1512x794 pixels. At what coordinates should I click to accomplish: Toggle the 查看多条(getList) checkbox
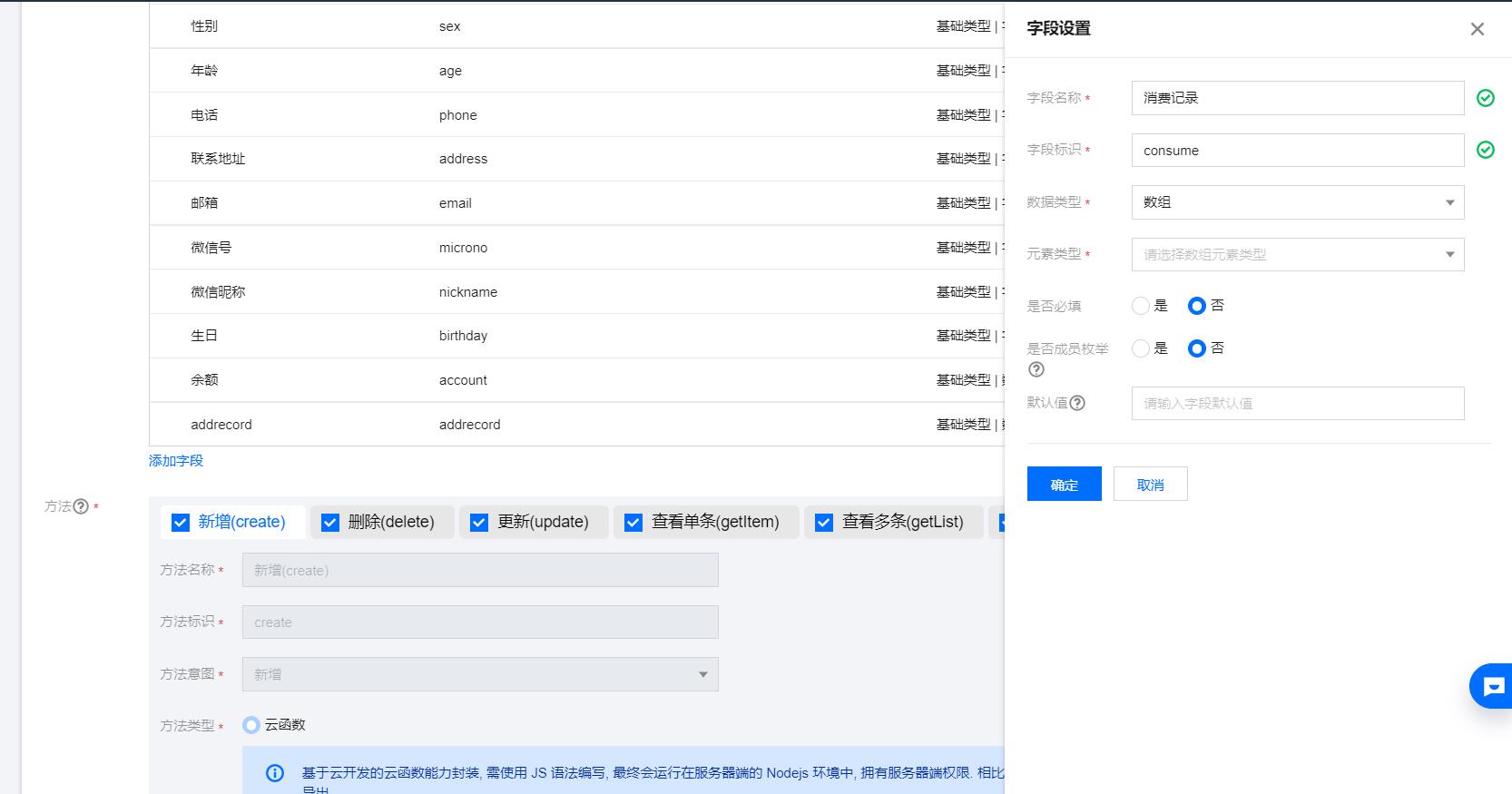[824, 523]
